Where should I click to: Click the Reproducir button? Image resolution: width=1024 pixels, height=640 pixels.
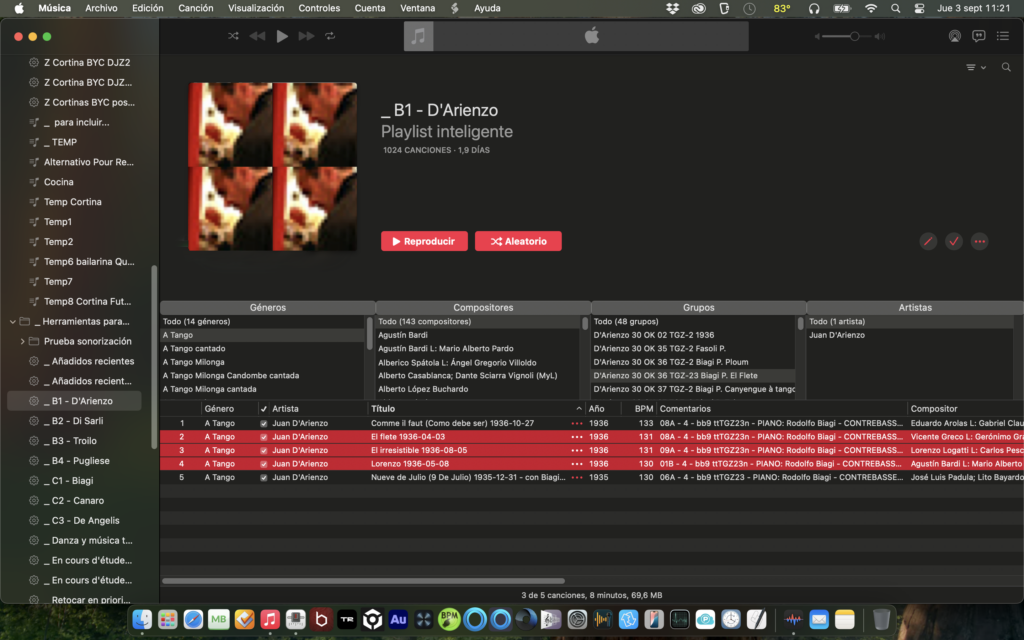tap(424, 241)
